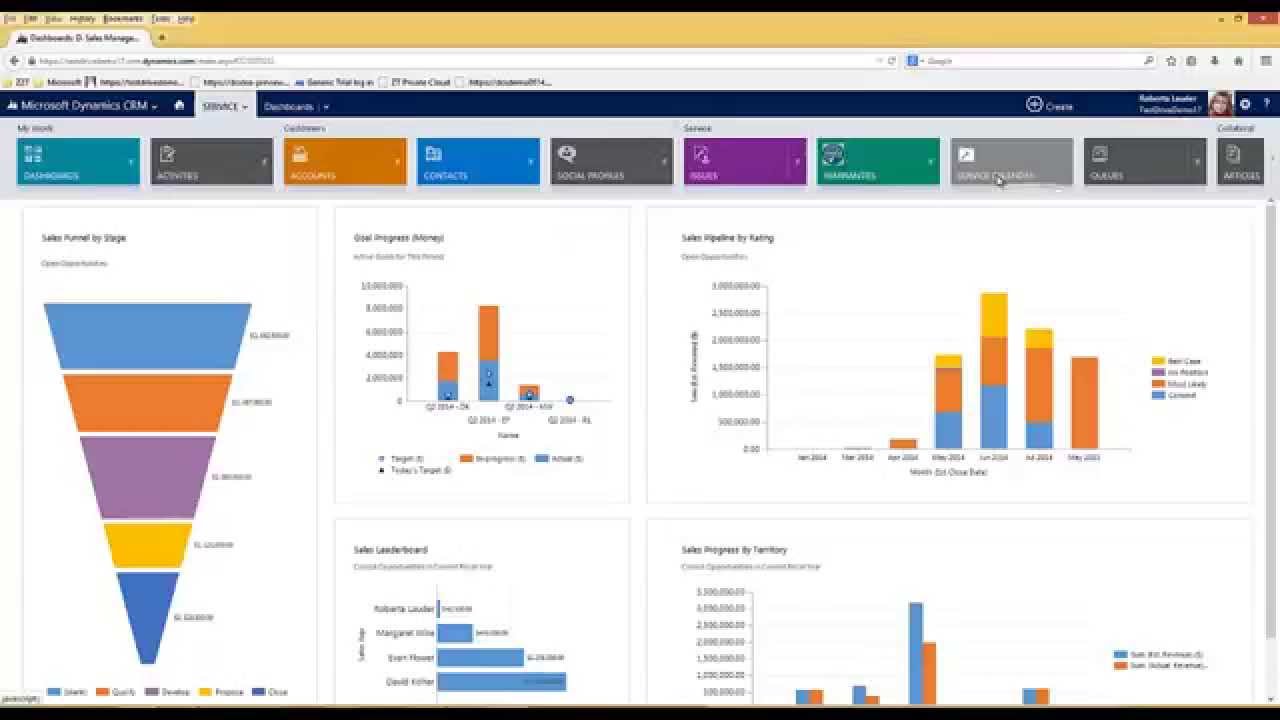Open the Edit menu
Viewport: 1280px width, 720px height.
[30, 19]
